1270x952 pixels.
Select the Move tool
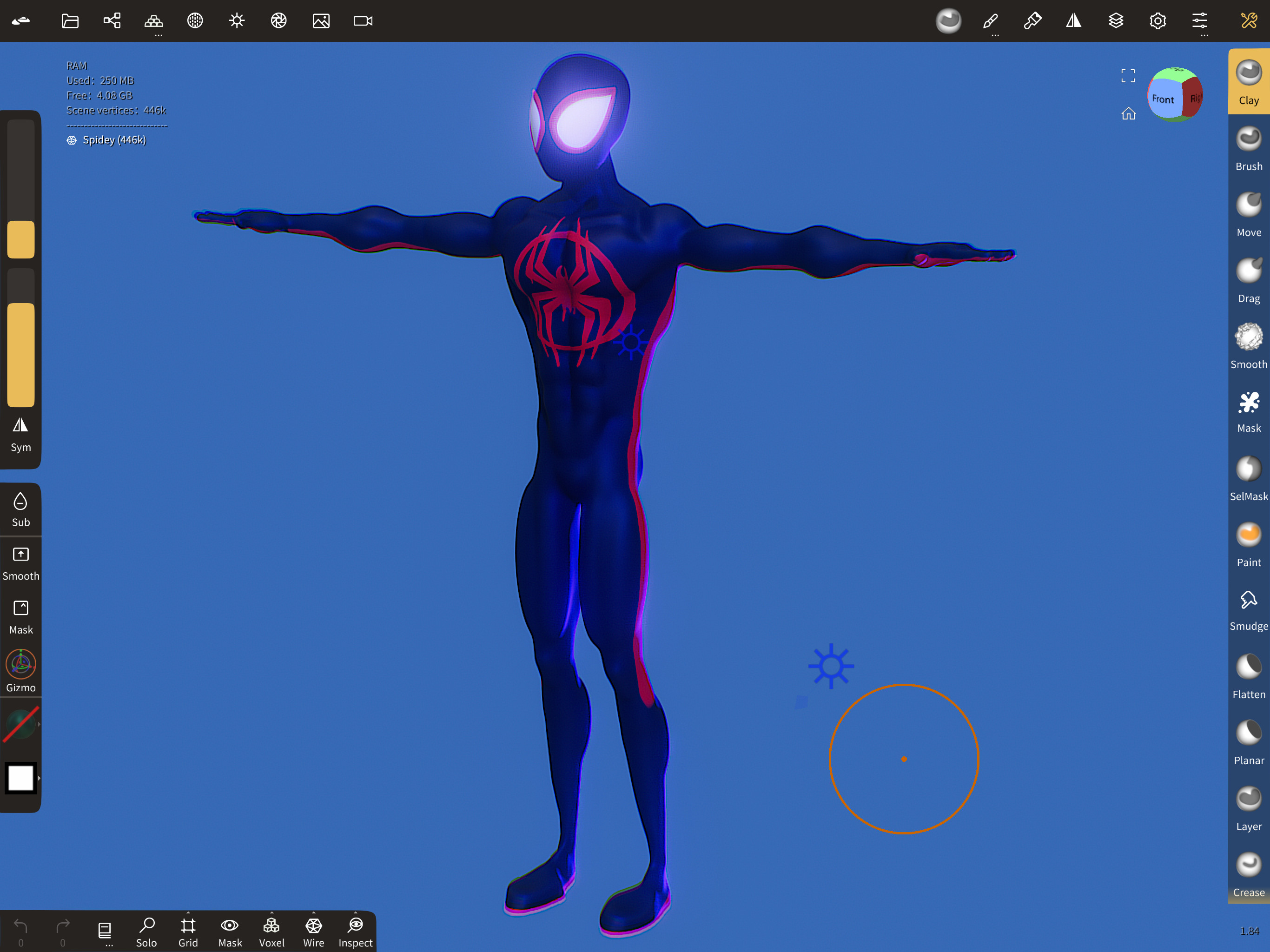click(1249, 215)
